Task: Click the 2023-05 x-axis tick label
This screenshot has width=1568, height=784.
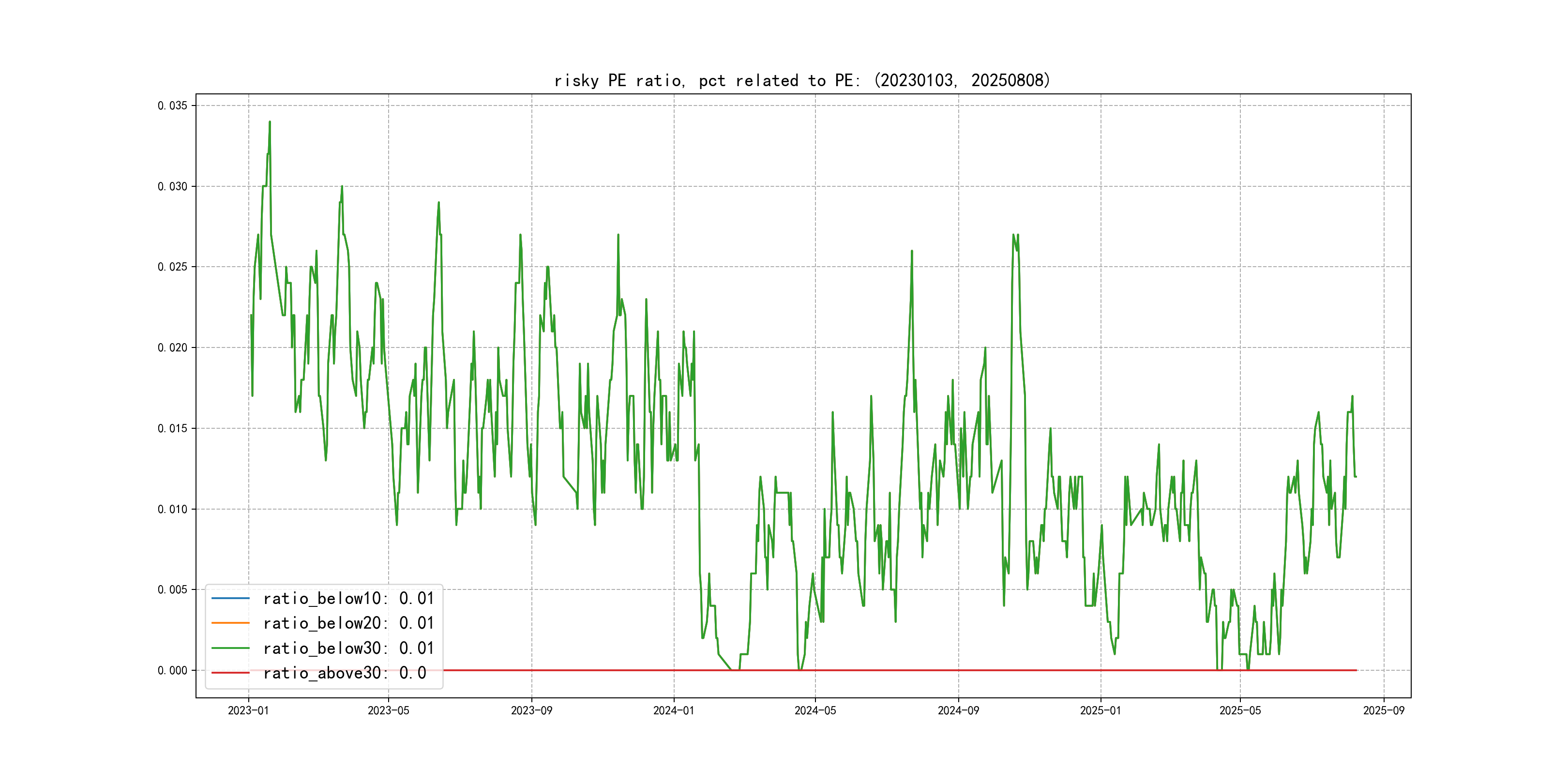Action: tap(388, 710)
